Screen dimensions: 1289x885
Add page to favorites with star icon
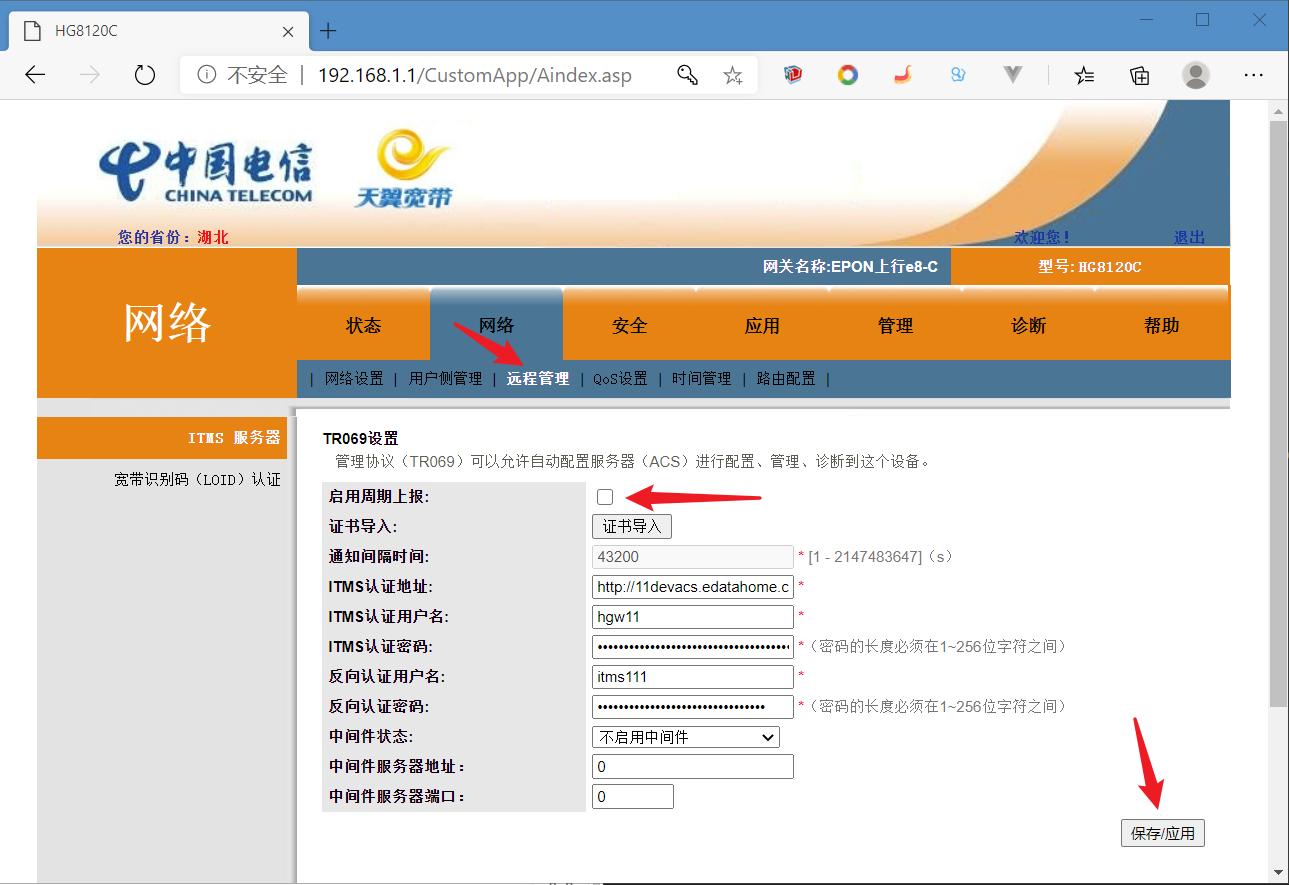733,74
